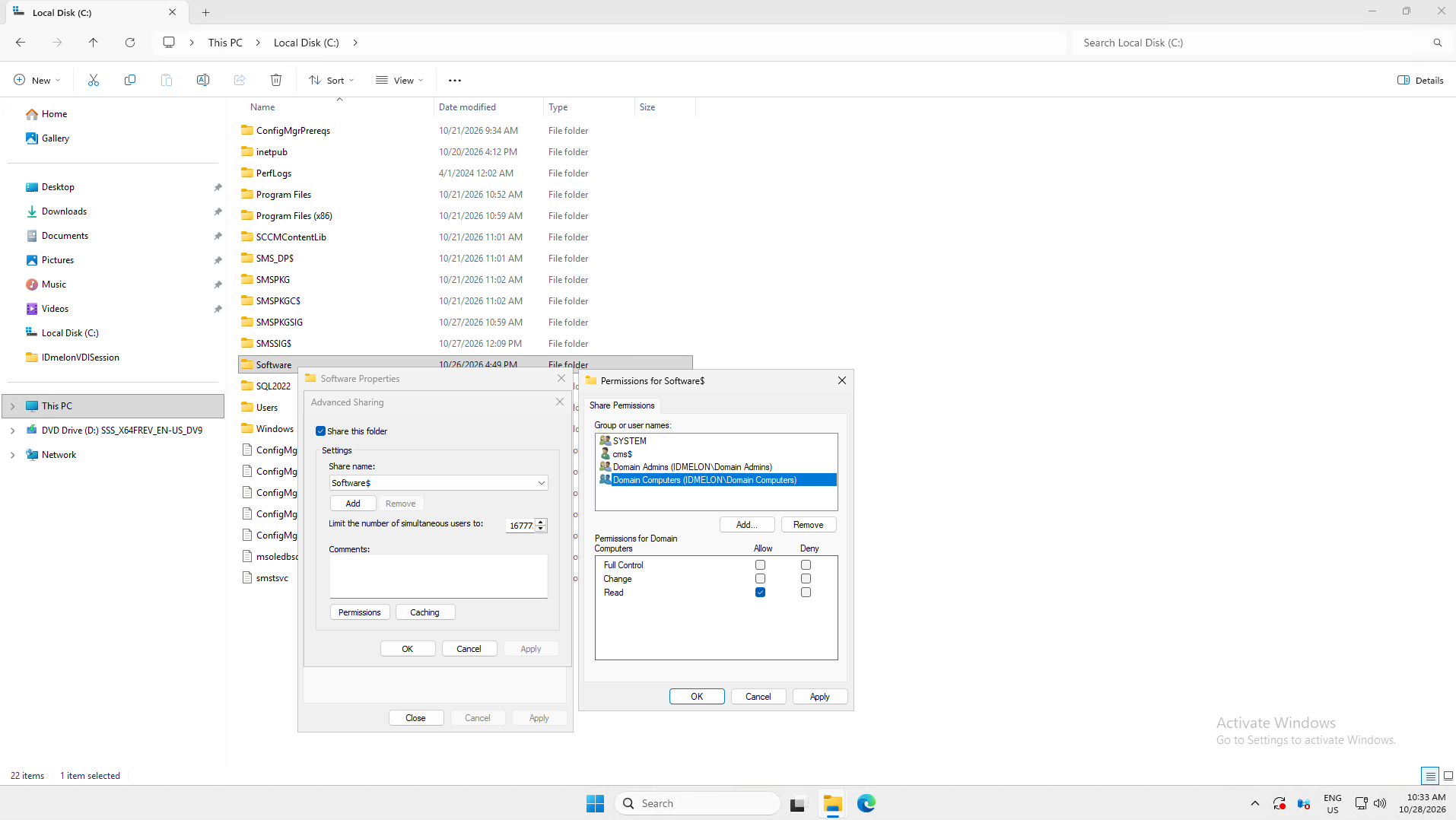Click File Explorer taskbar icon
This screenshot has height=820, width=1456.
click(x=833, y=803)
